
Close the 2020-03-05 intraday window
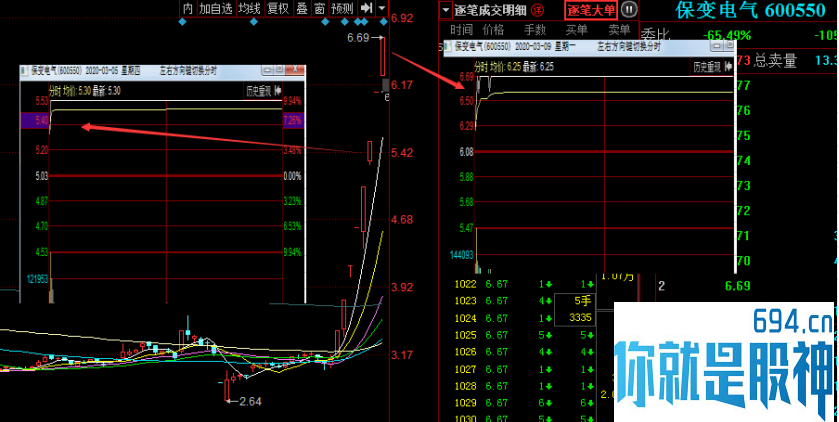(295, 70)
